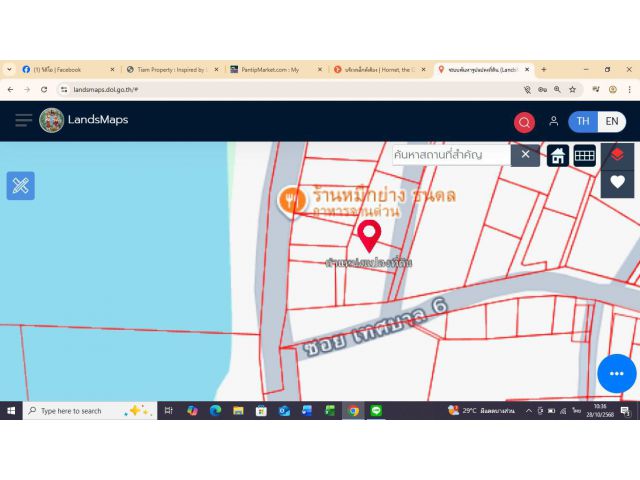The image size is (640, 480).
Task: Click the Type here to search box
Action: pyautogui.click(x=90, y=411)
